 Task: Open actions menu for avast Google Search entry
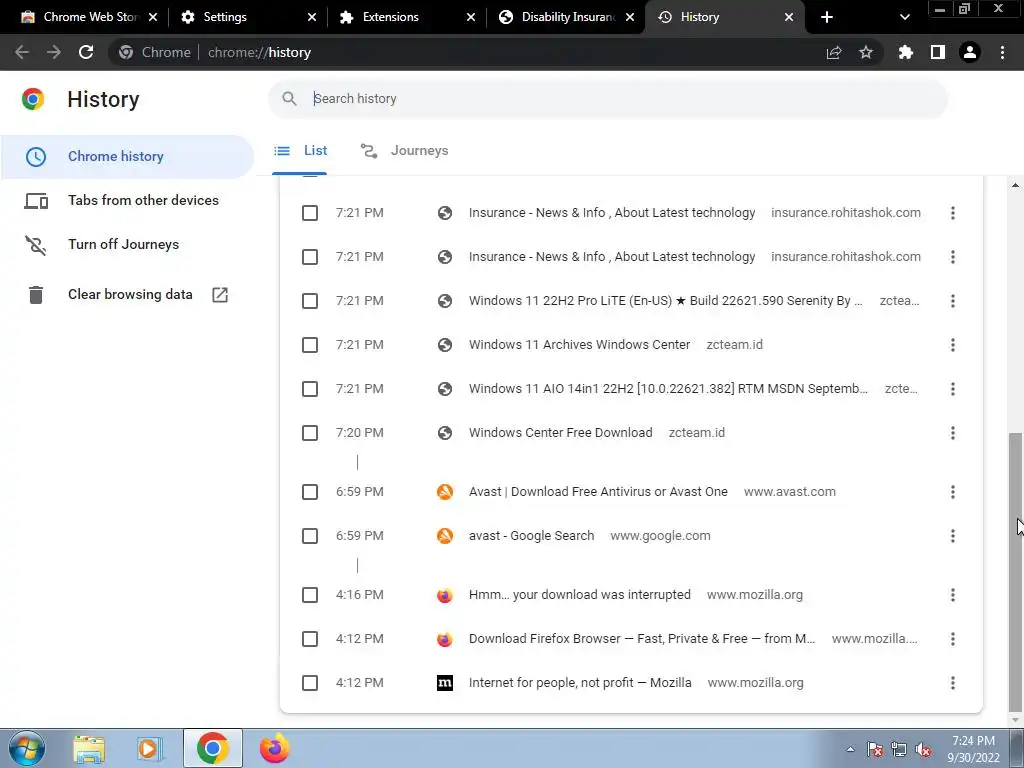click(953, 536)
